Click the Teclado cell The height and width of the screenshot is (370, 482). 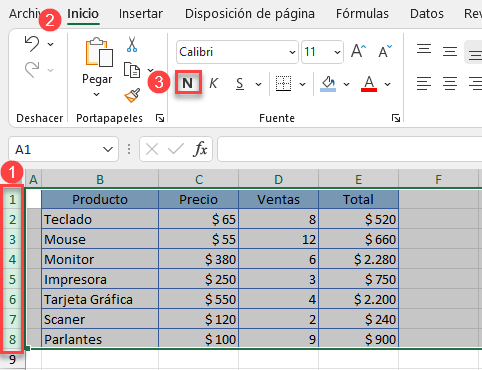pos(100,219)
